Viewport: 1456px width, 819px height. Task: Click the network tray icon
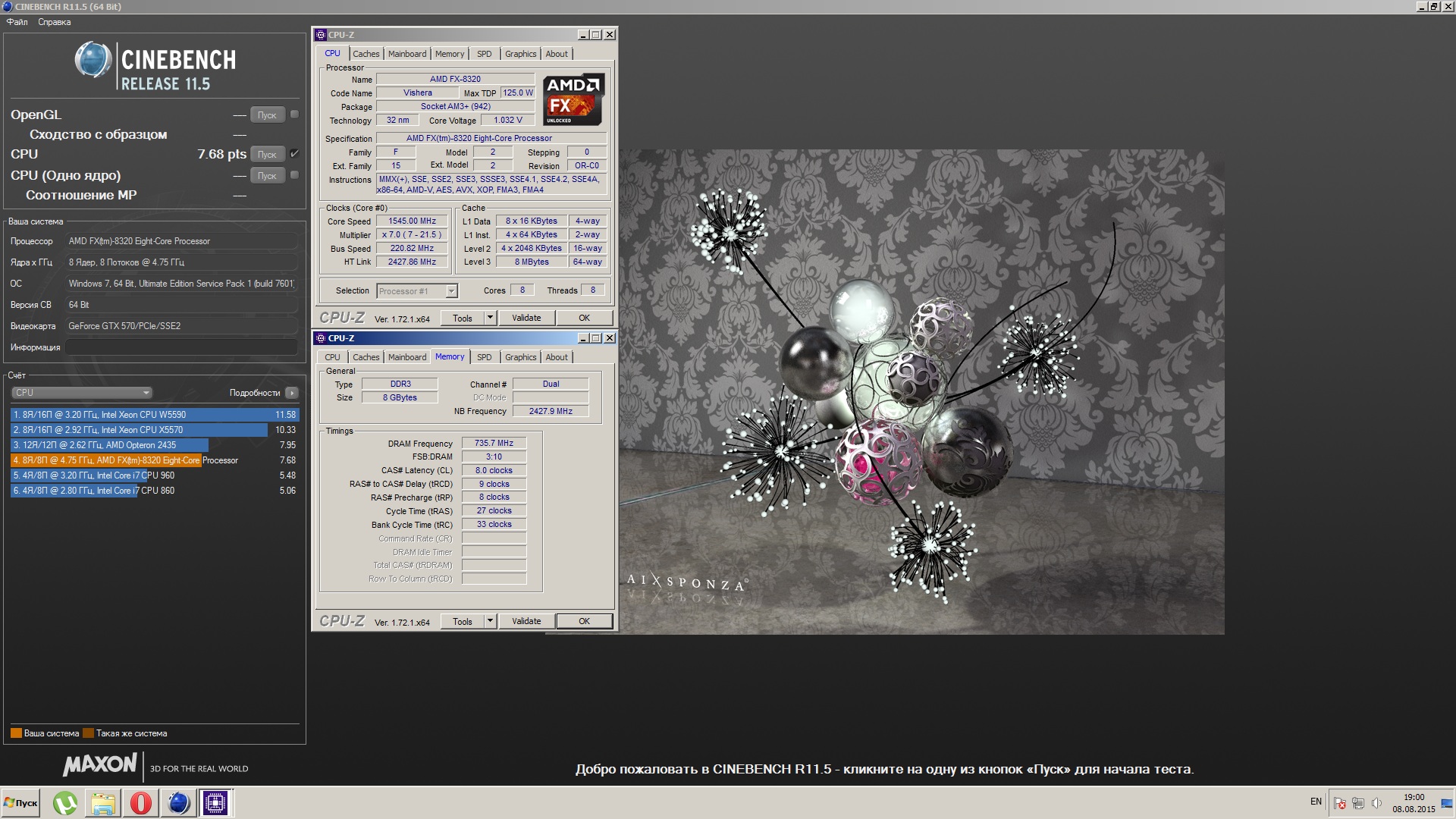point(1358,803)
